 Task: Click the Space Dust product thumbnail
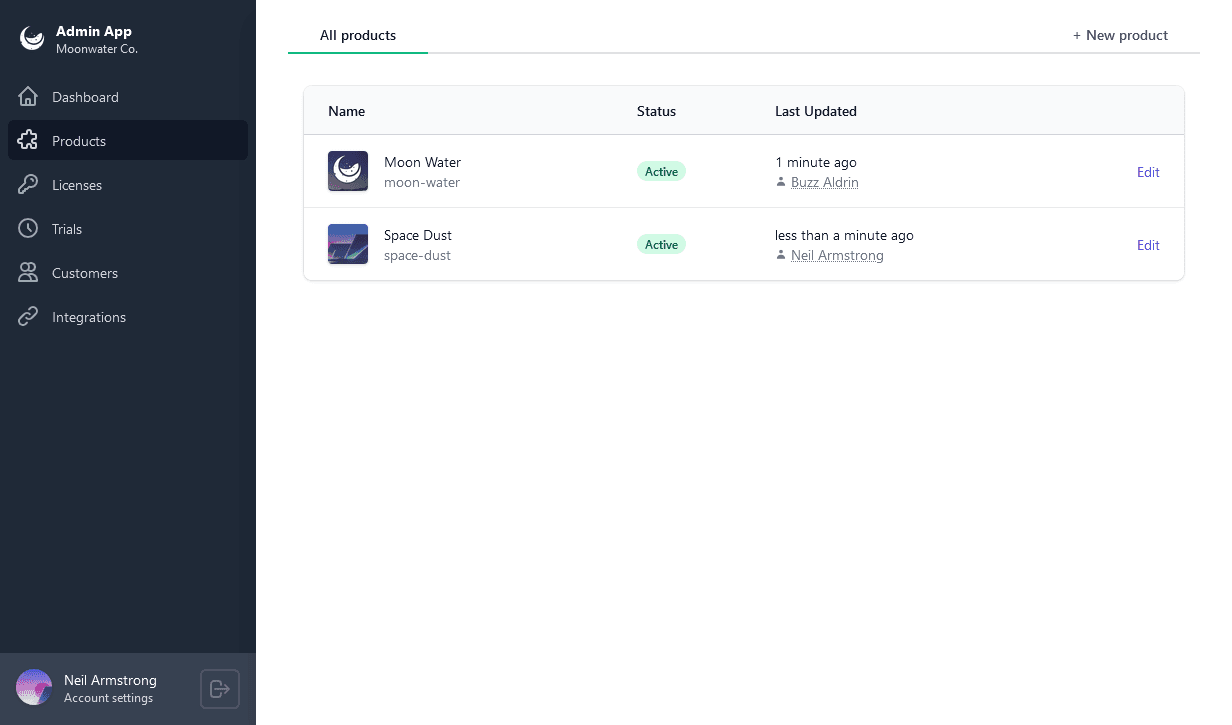[348, 244]
